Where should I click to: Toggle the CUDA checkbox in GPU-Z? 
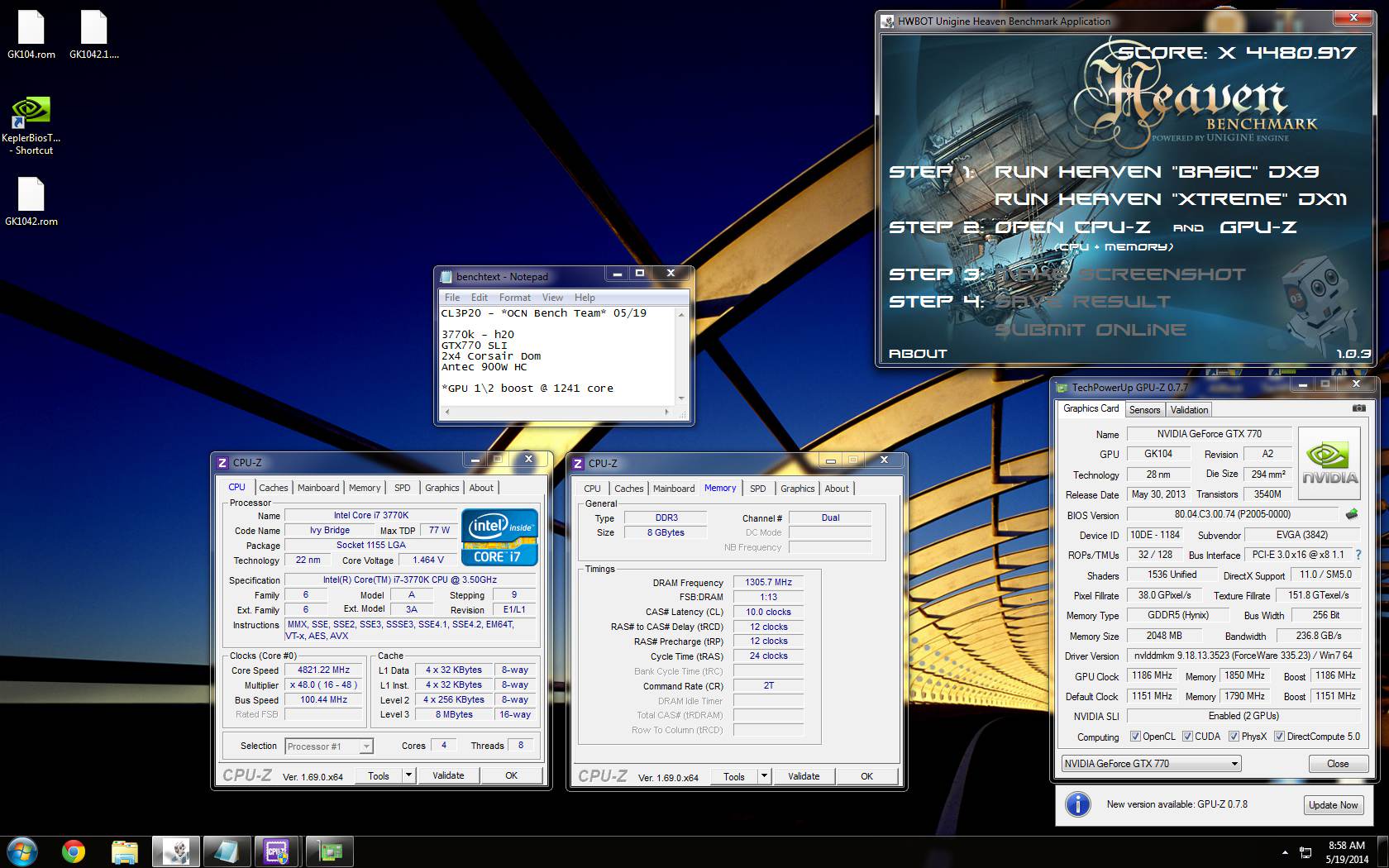tap(1187, 737)
